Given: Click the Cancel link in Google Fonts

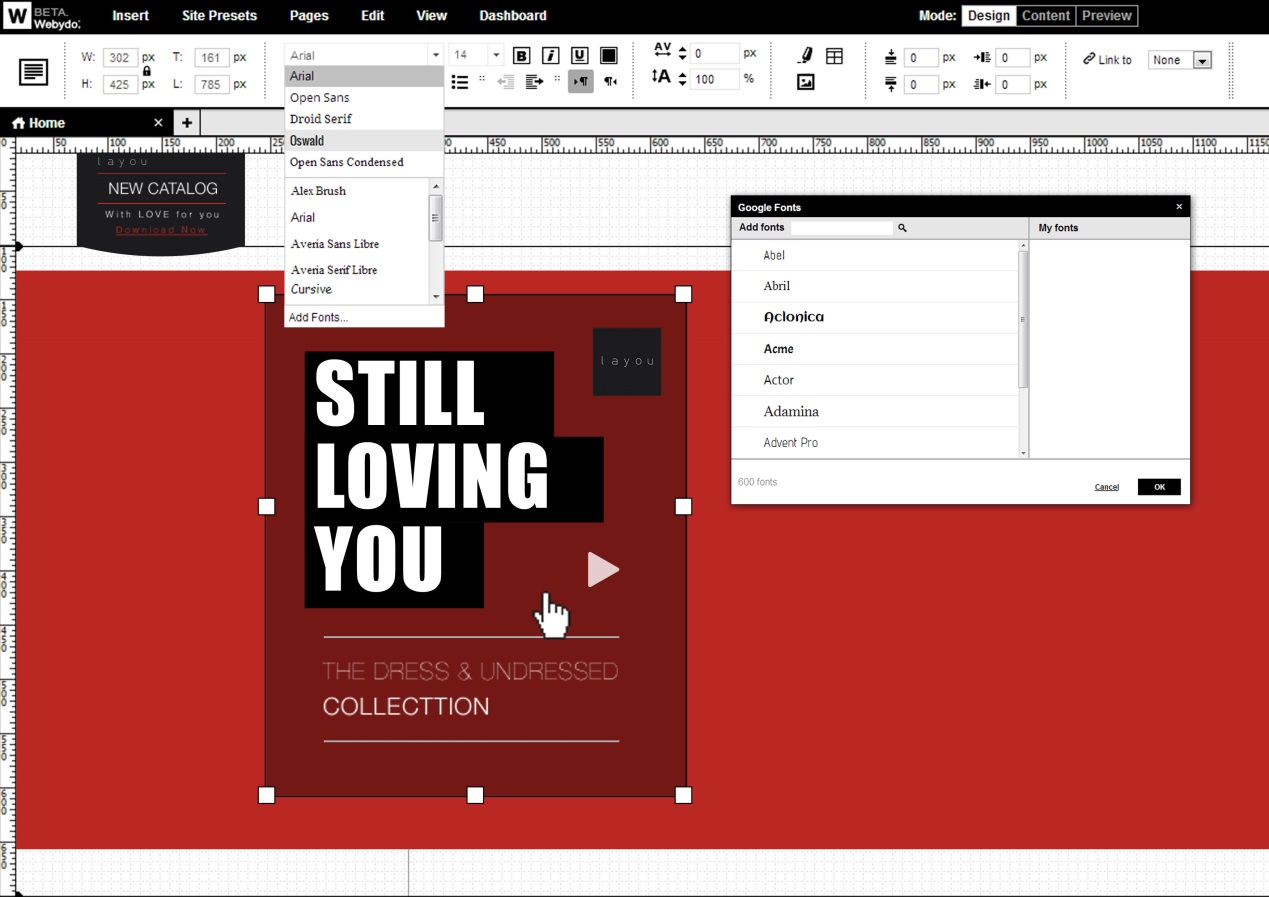Looking at the screenshot, I should (x=1106, y=487).
